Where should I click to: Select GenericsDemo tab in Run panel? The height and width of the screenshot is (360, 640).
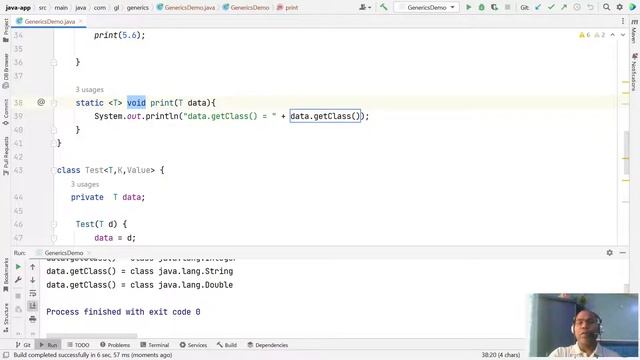63,253
